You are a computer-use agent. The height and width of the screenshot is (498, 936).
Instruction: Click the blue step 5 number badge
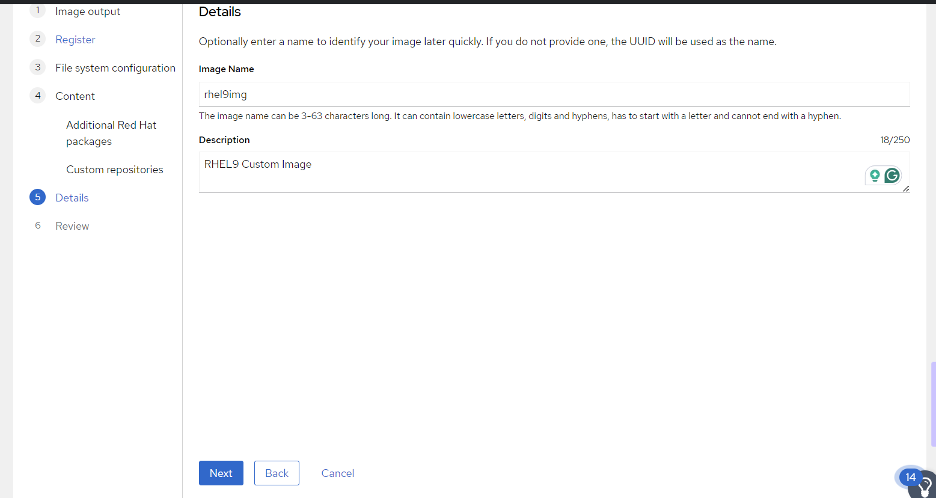tap(38, 198)
